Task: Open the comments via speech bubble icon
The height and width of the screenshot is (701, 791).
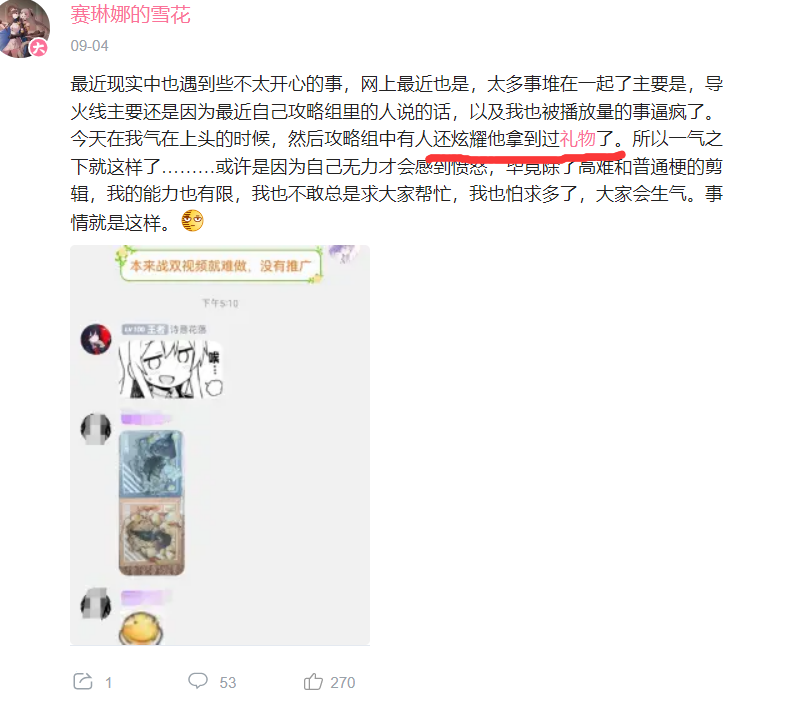Action: (x=198, y=681)
